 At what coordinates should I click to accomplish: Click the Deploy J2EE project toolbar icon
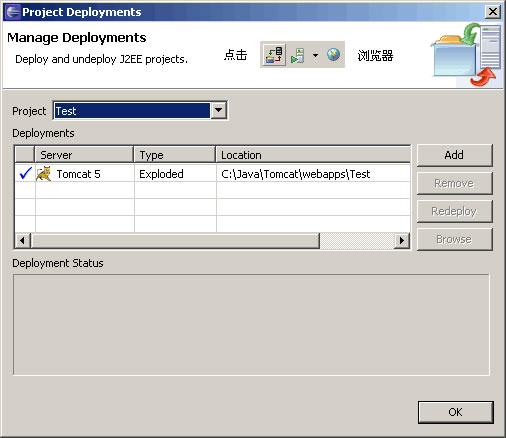pyautogui.click(x=274, y=55)
